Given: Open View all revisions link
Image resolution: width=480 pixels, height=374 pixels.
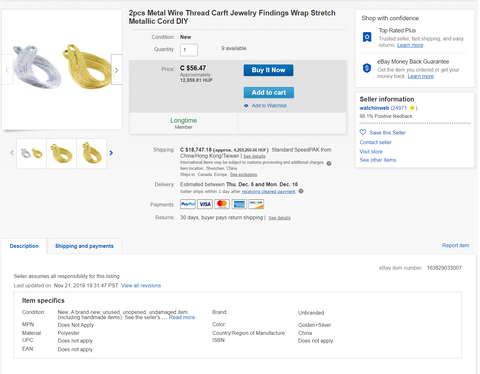Looking at the screenshot, I should [141, 286].
